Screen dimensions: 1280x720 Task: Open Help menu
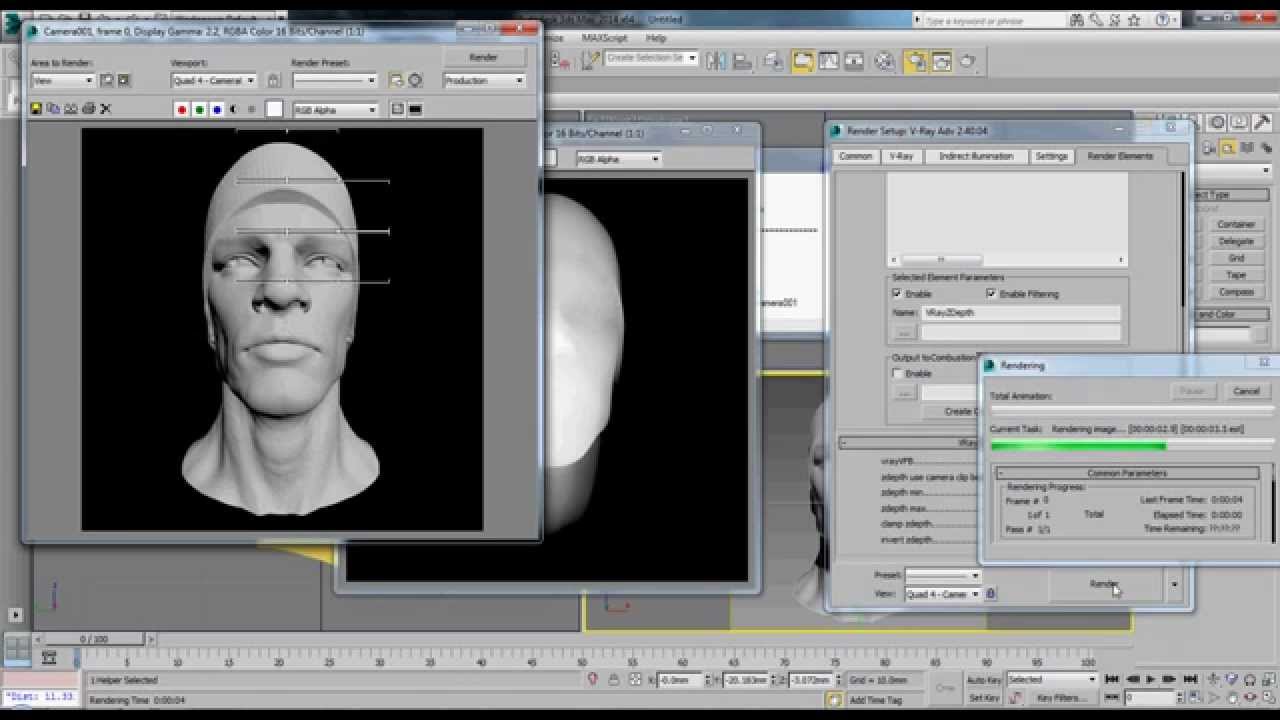point(656,38)
